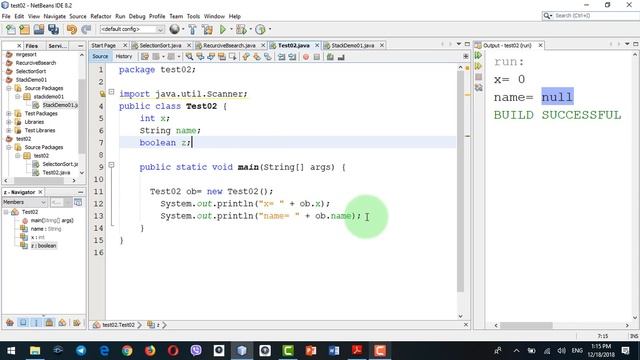This screenshot has width=640, height=360.
Task: Click the editor vertical scrollbar
Action: click(x=460, y=180)
